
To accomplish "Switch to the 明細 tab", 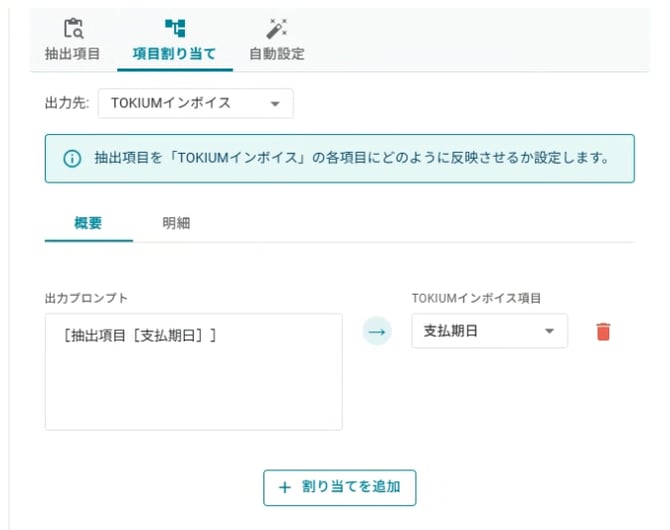I will pos(176,223).
